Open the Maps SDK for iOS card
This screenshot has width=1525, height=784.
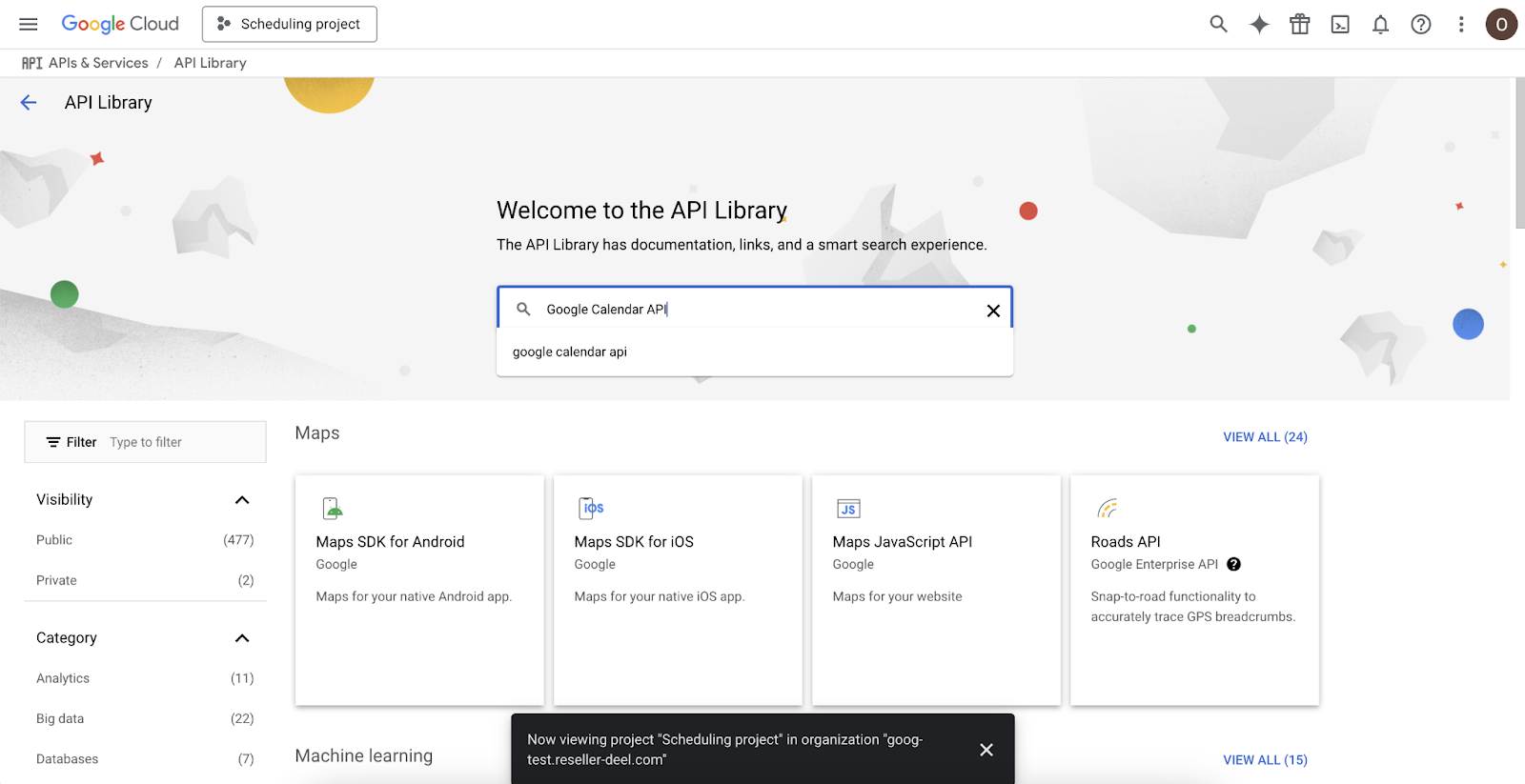[678, 591]
